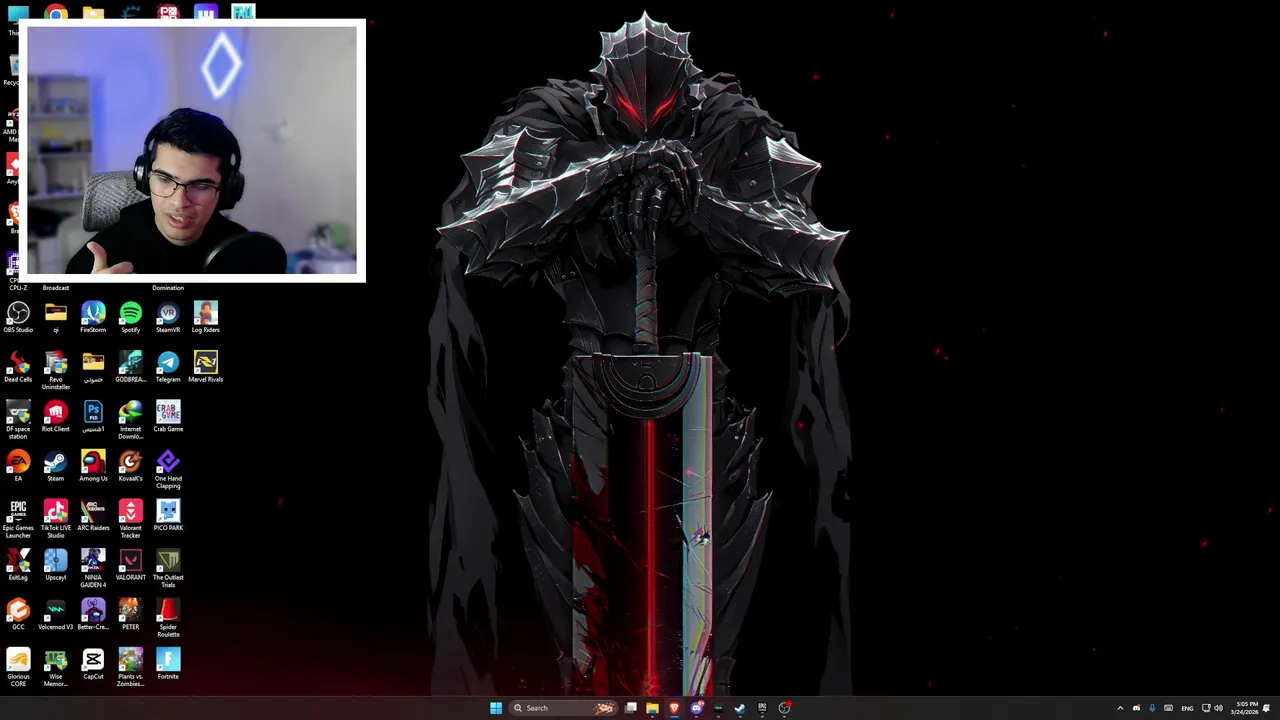This screenshot has width=1280, height=720.
Task: Open the Epic Games Launcher desktop icon
Action: [18, 516]
